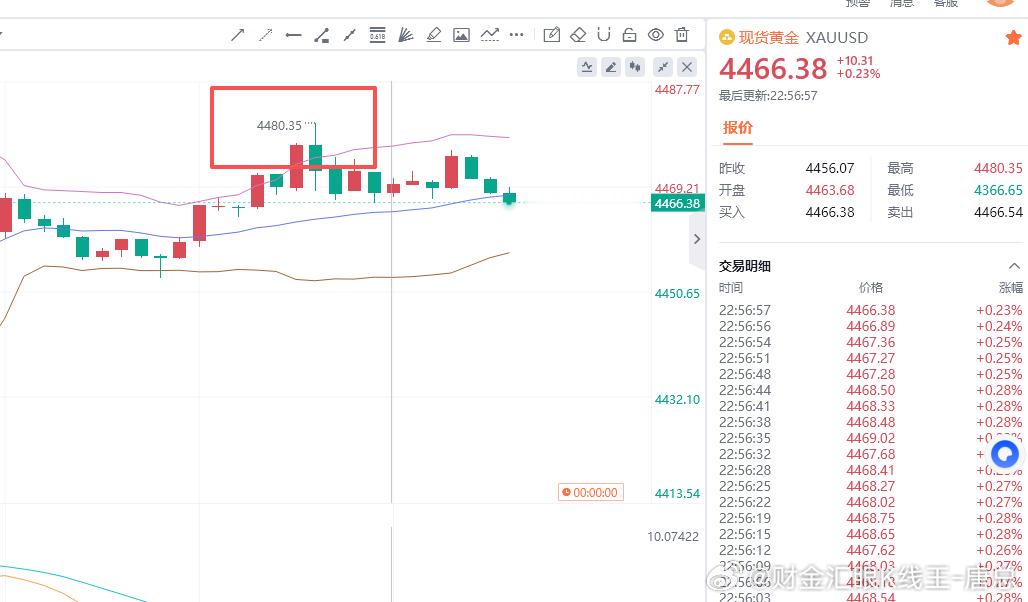The image size is (1028, 602).
Task: Click the 4467.36 price at 22:56:54
Action: pos(871,342)
